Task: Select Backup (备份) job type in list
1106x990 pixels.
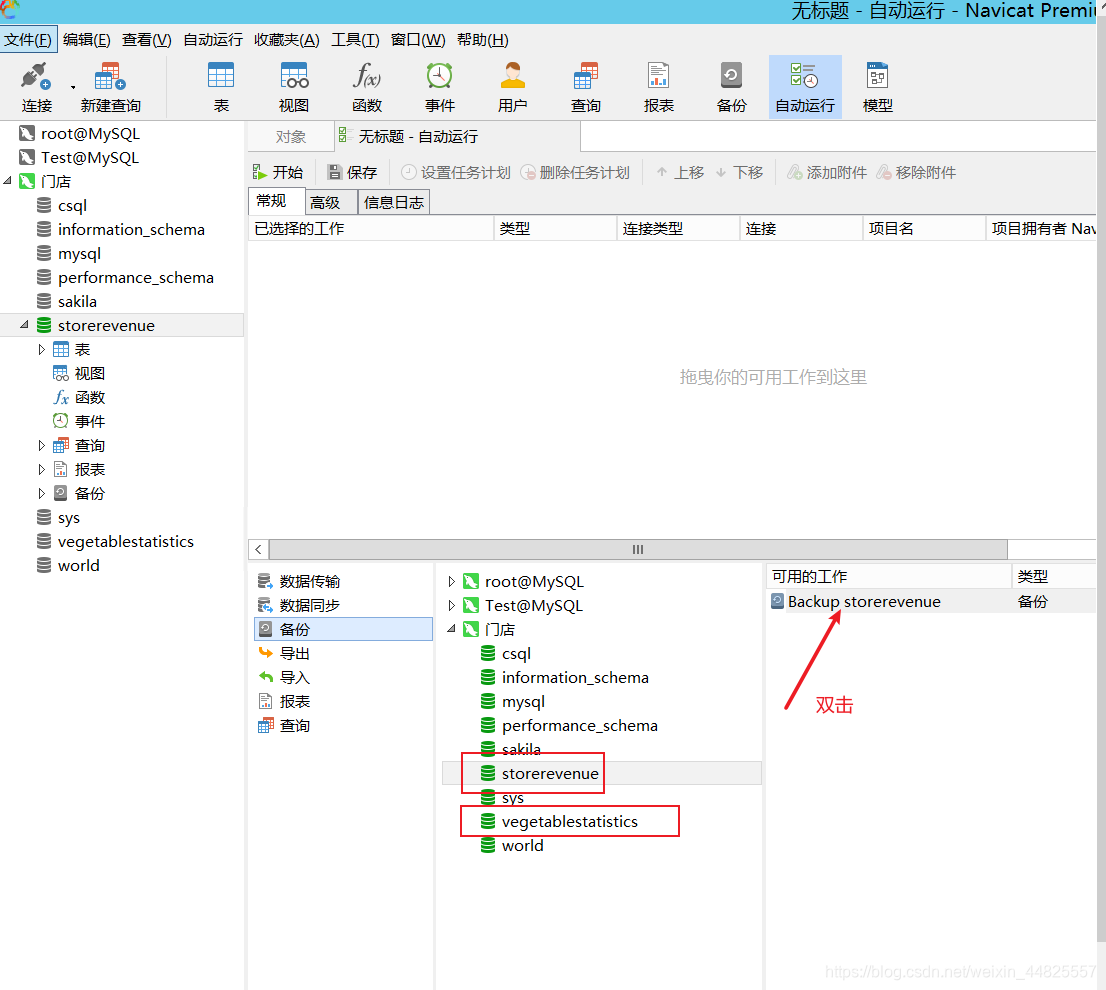Action: (344, 629)
